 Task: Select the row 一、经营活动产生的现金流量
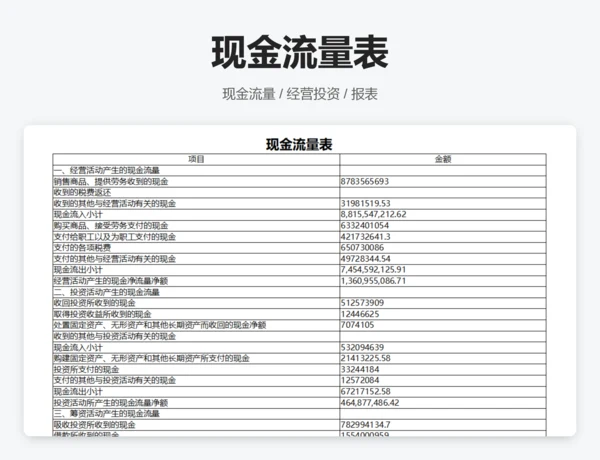click(299, 170)
